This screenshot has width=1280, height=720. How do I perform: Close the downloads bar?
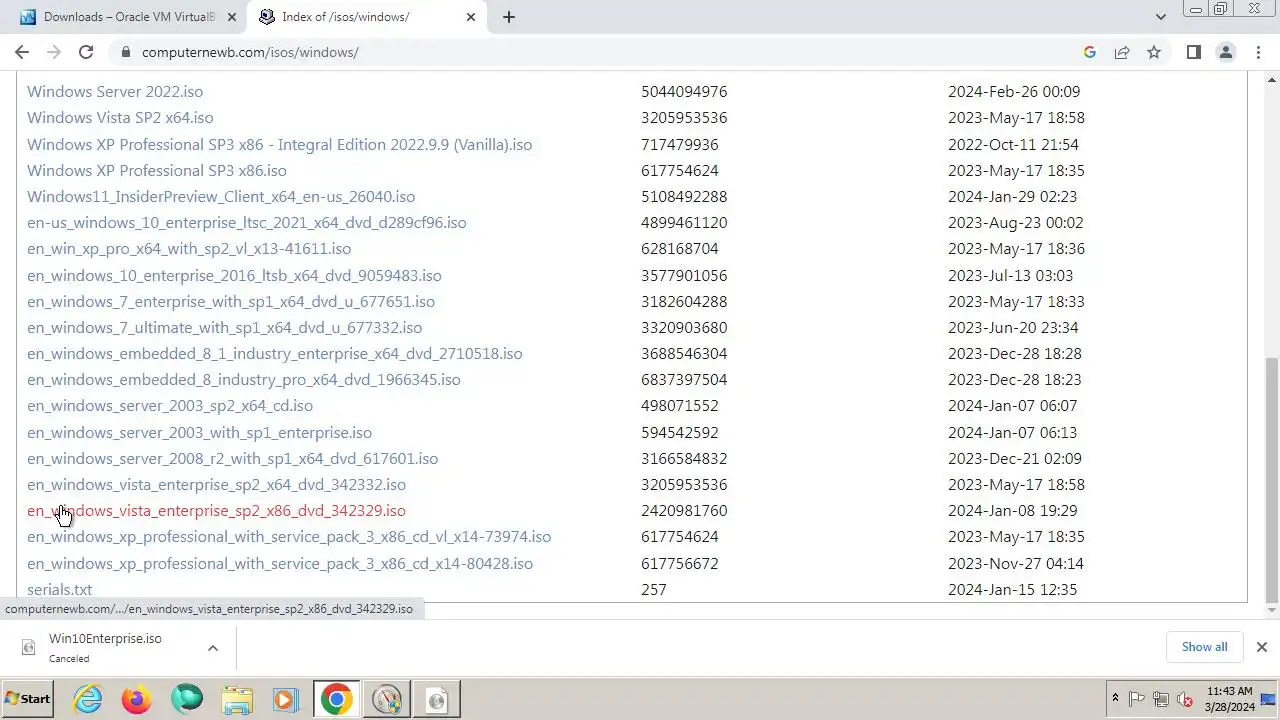click(1261, 647)
